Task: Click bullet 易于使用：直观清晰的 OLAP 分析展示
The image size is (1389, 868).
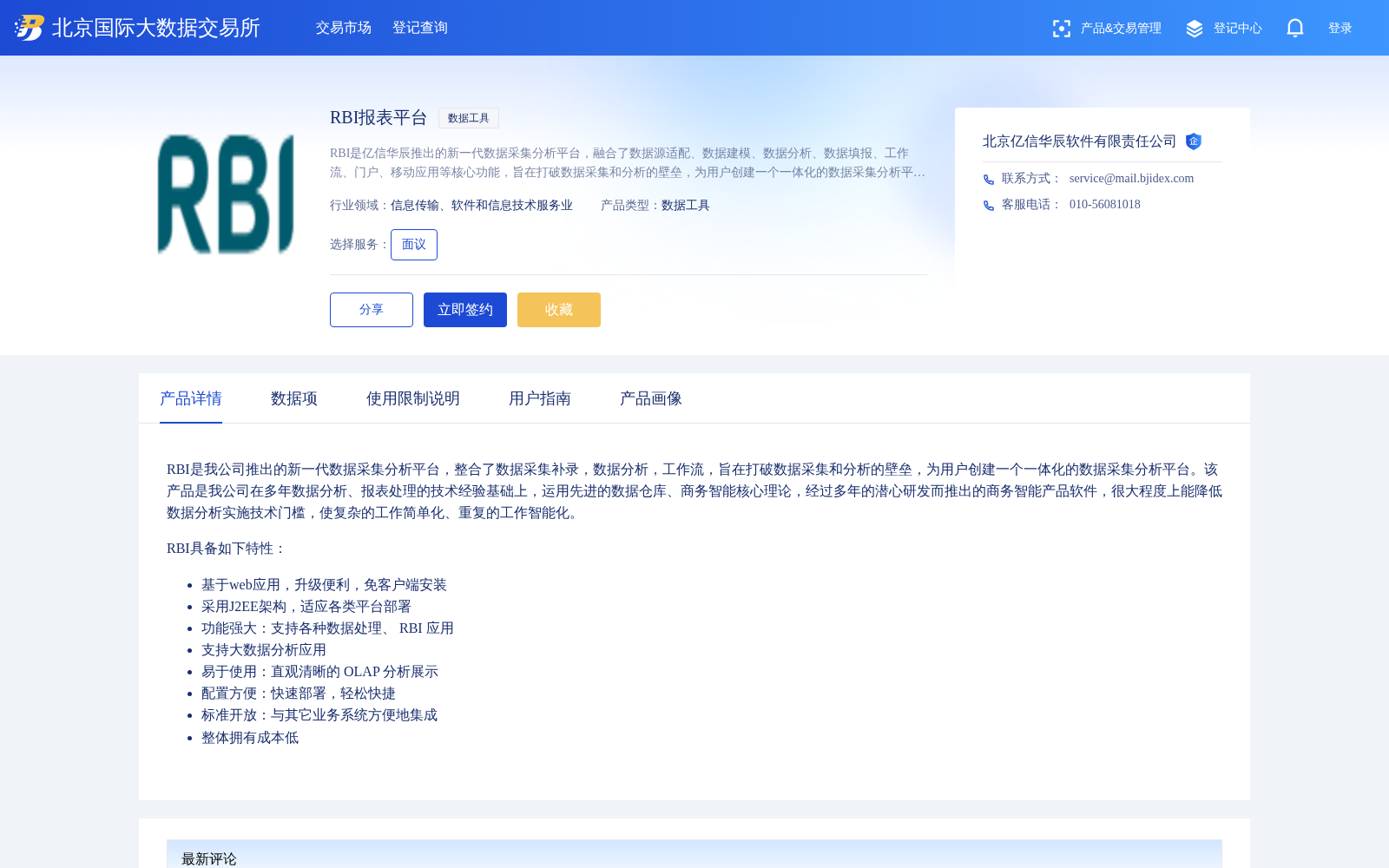Action: (x=319, y=672)
